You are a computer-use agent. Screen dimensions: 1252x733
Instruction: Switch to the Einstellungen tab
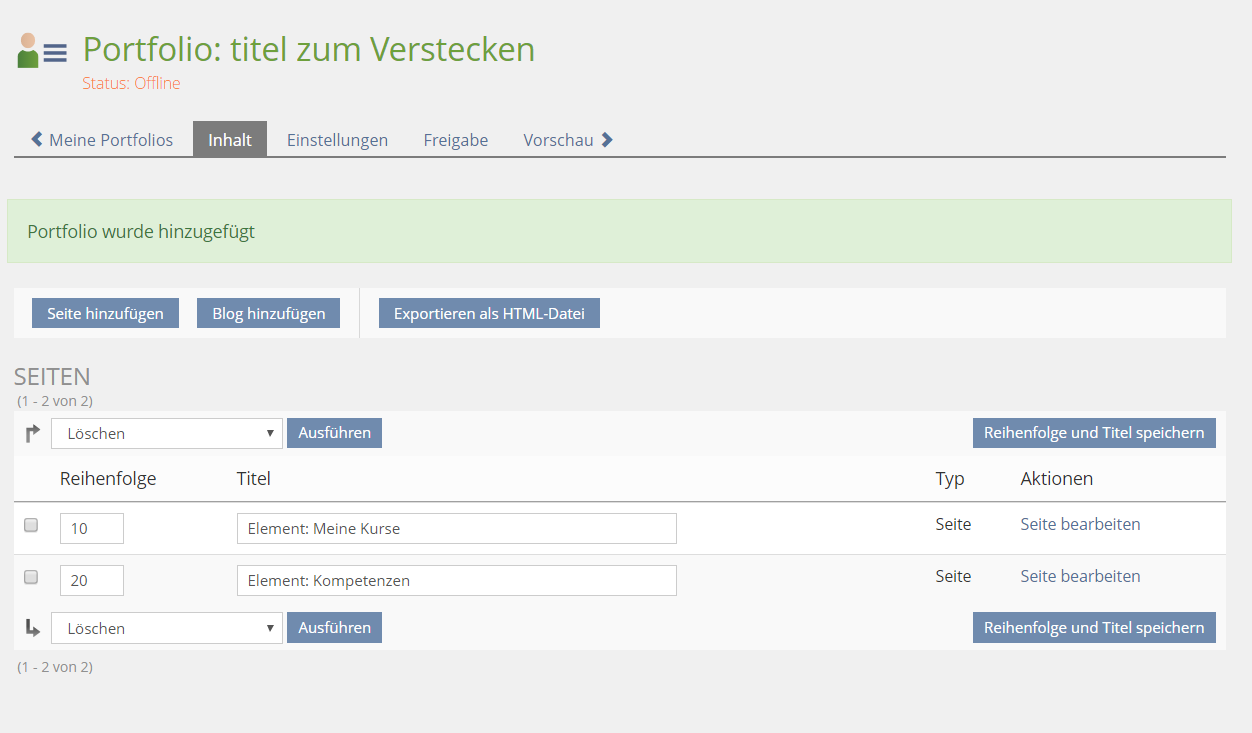[337, 140]
